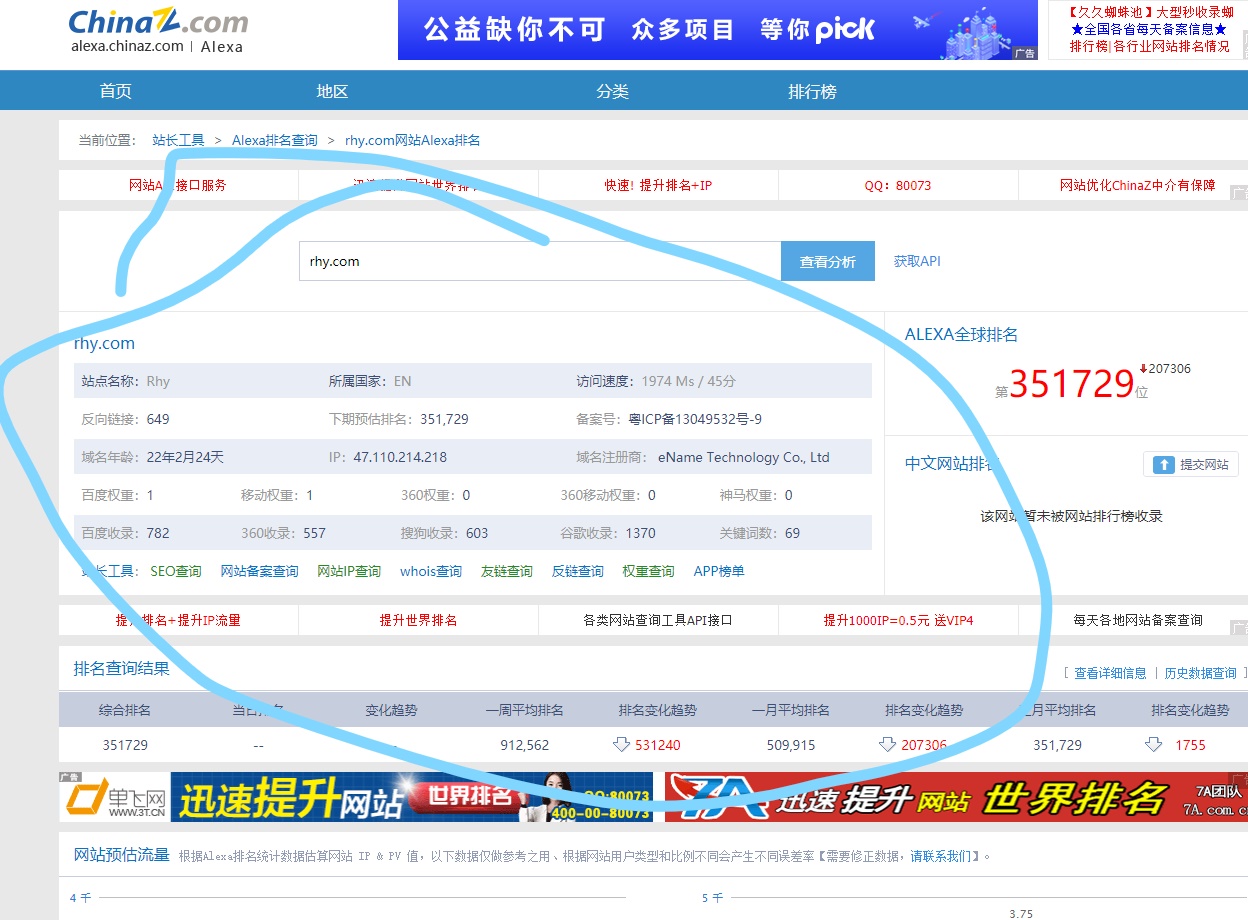Open the 权重查询 tool link

[648, 571]
